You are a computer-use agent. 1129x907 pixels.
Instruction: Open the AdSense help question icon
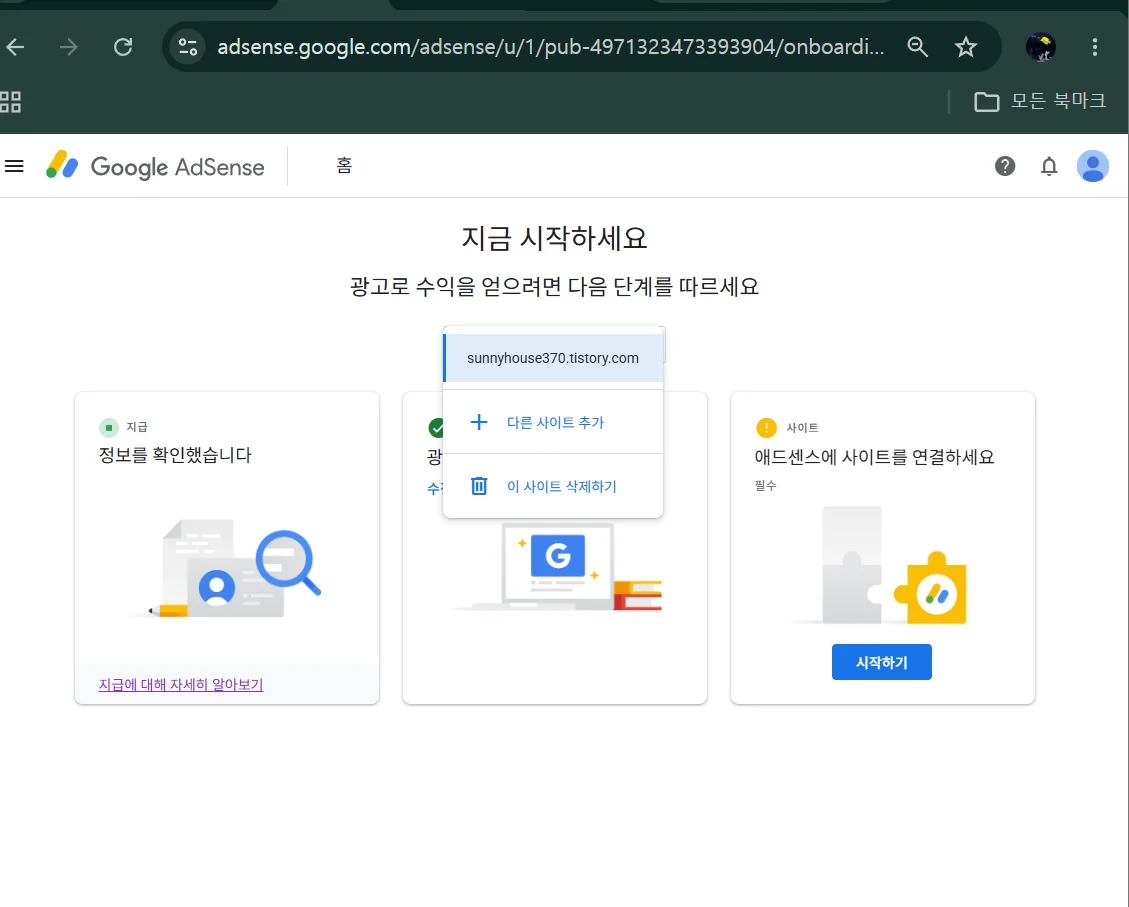tap(1005, 166)
